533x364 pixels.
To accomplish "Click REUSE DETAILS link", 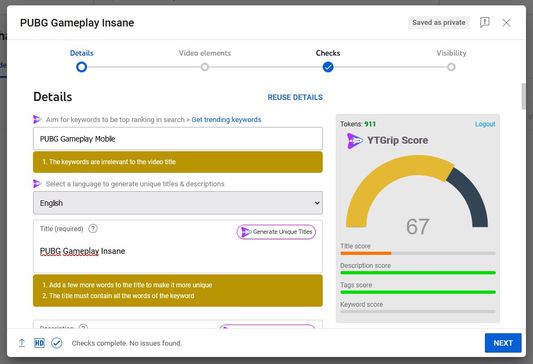I will (x=295, y=97).
